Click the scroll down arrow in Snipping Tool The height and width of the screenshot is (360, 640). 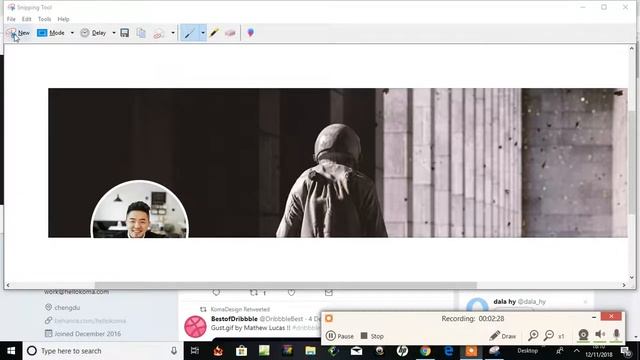(632, 278)
